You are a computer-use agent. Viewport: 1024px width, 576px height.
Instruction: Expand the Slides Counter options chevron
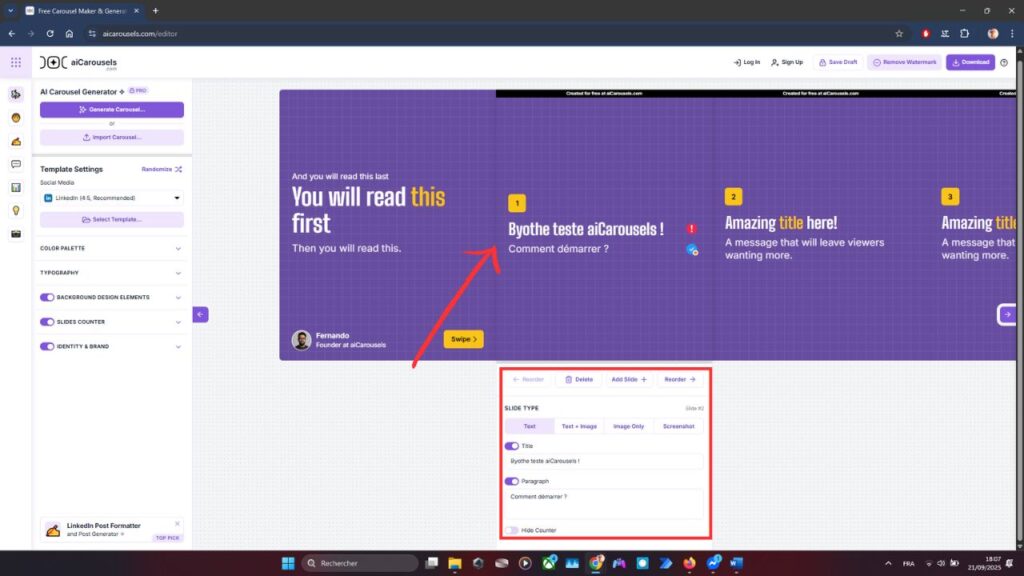(x=178, y=322)
